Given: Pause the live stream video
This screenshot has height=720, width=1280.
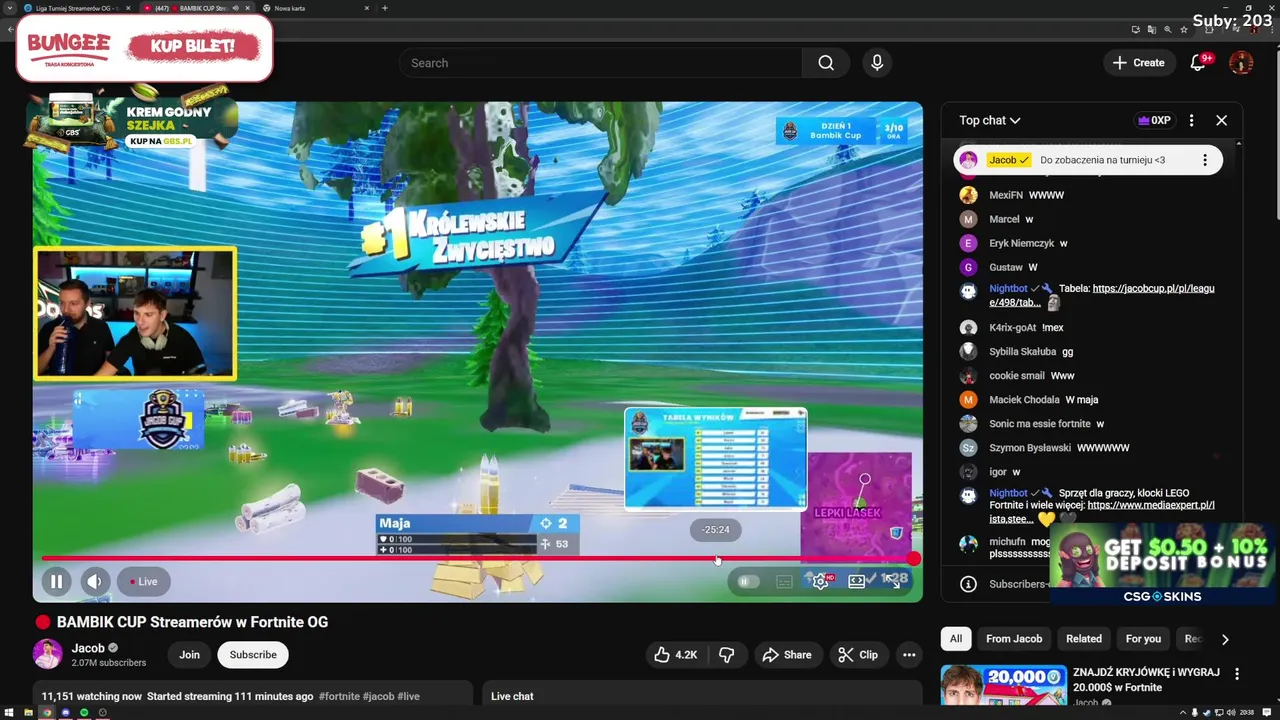Looking at the screenshot, I should pos(56,581).
